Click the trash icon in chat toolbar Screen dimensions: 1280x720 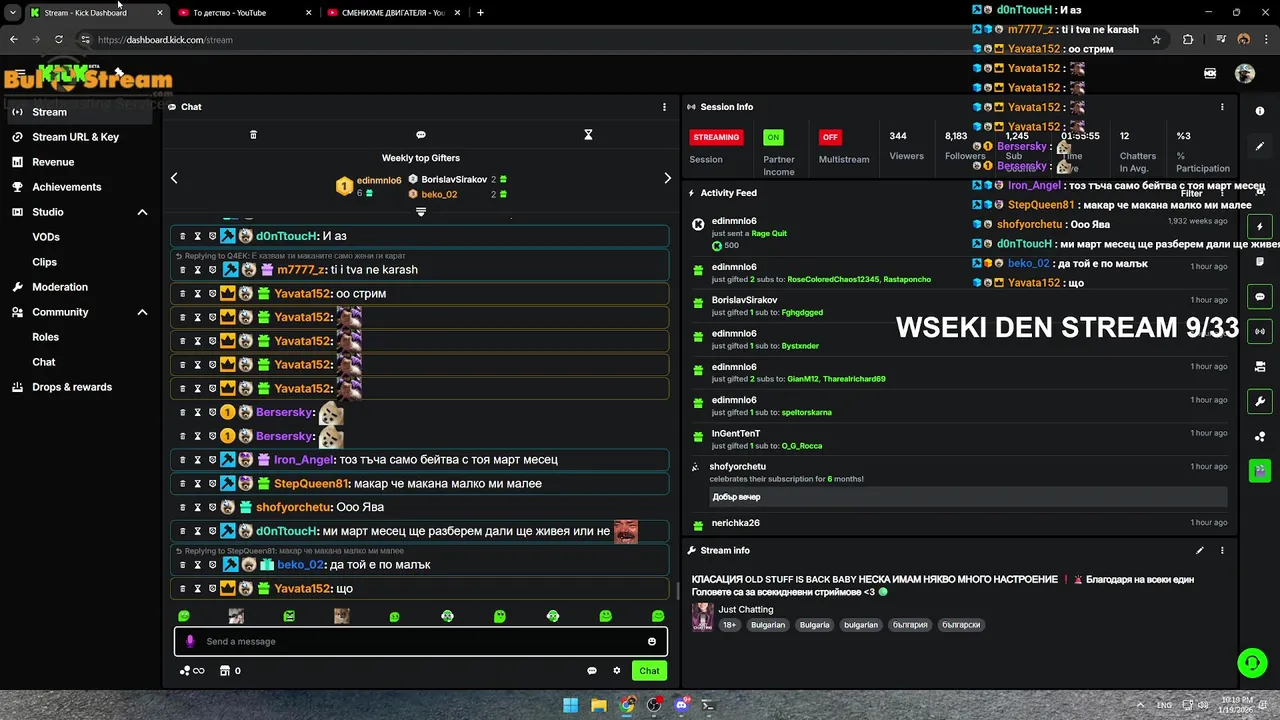(253, 135)
